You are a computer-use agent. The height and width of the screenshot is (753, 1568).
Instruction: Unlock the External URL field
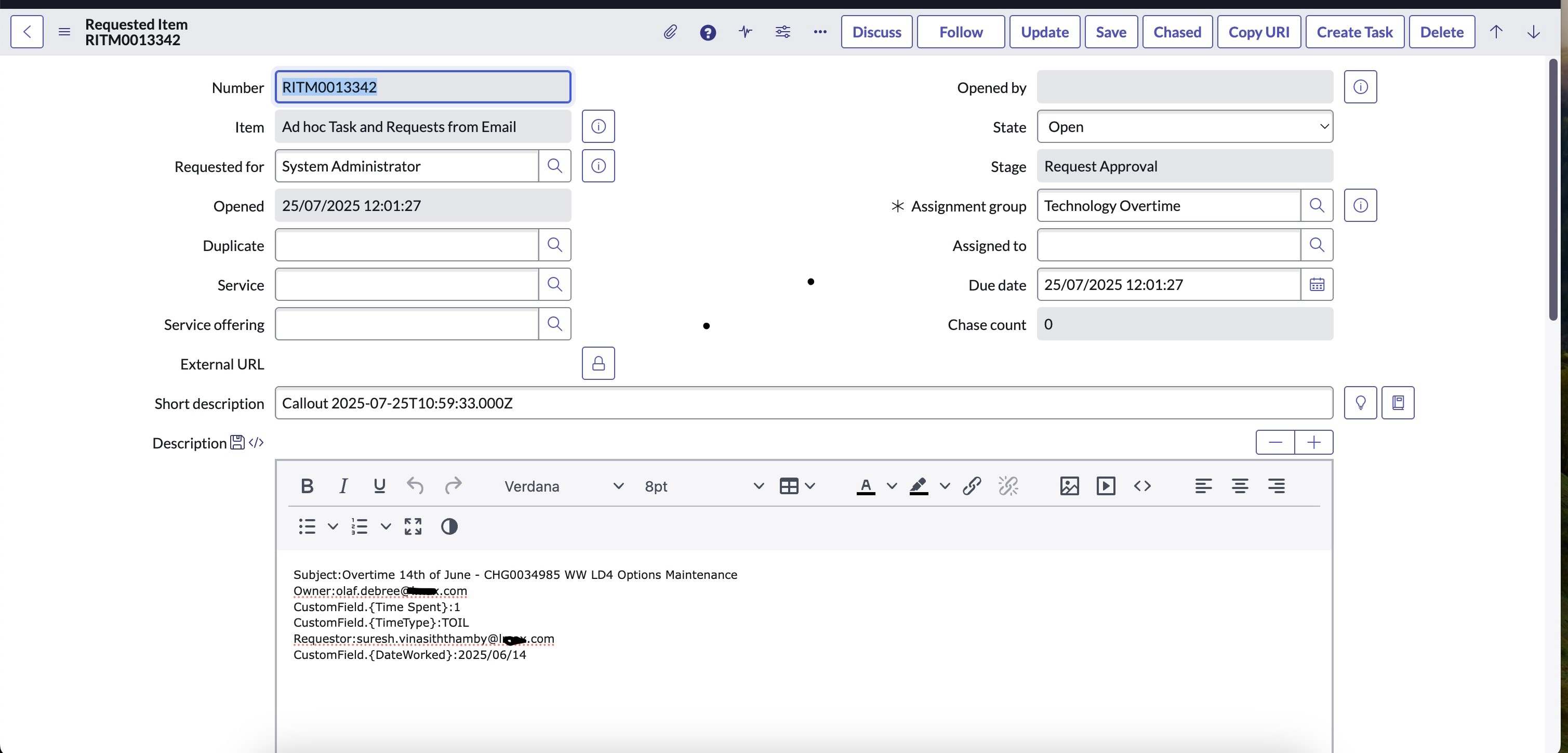coord(597,363)
